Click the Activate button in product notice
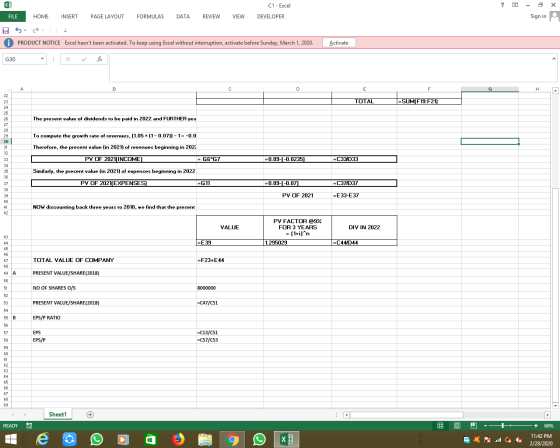This screenshot has width=560, height=448. [x=339, y=43]
